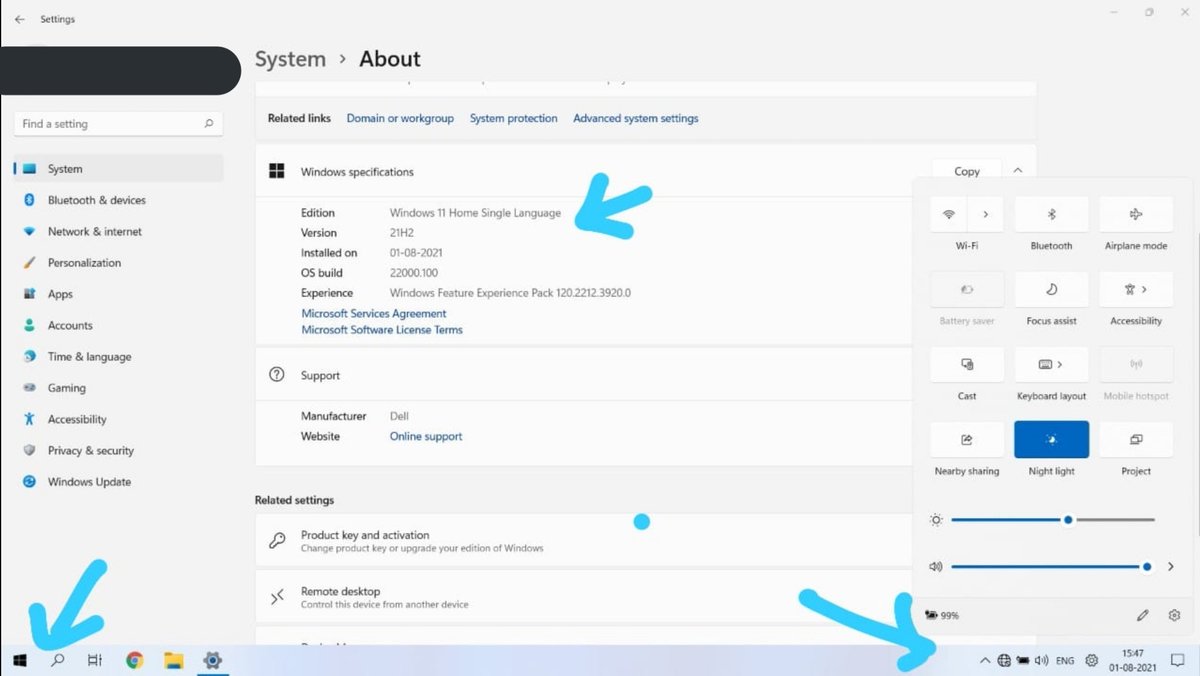1200x676 pixels.
Task: Open Bluetooth & devices category
Action: [119, 200]
